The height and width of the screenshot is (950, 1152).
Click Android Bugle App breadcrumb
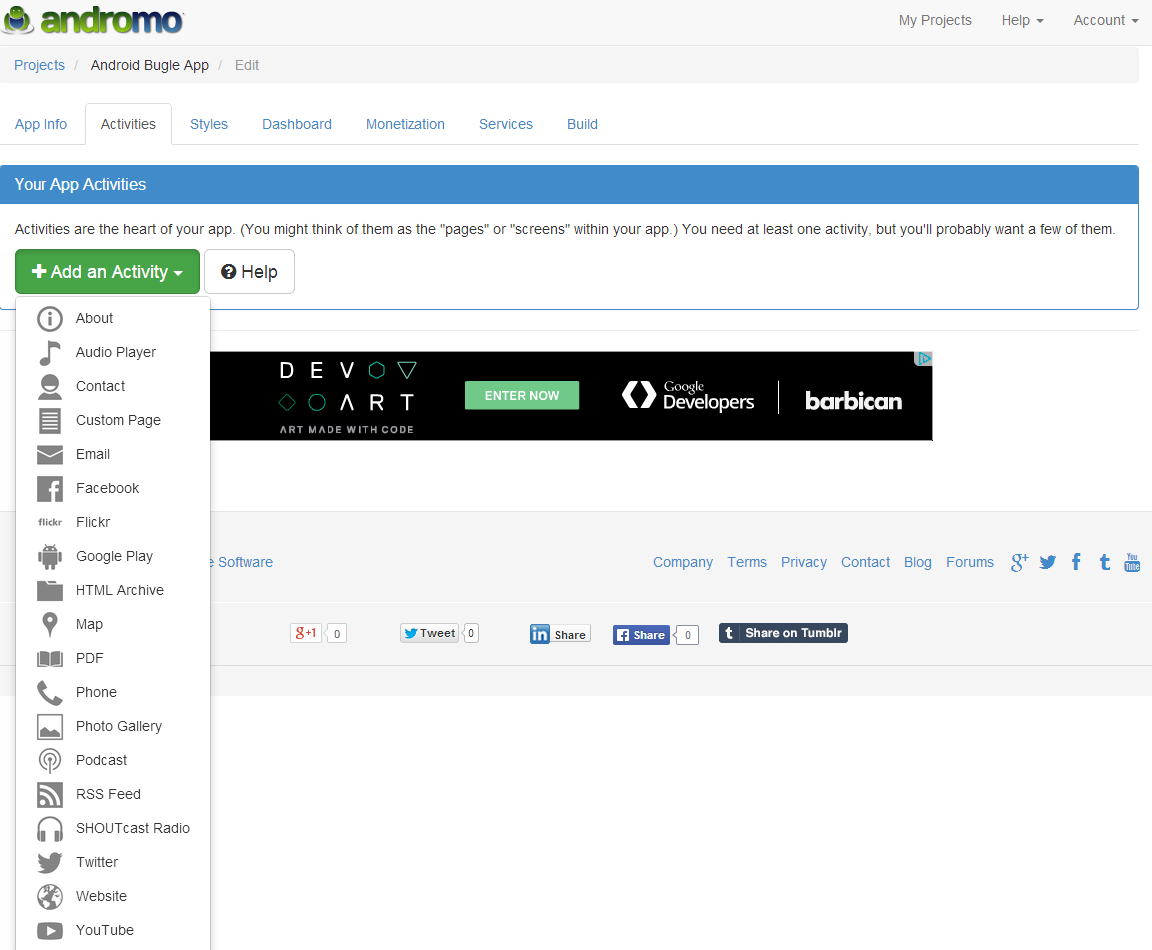150,65
